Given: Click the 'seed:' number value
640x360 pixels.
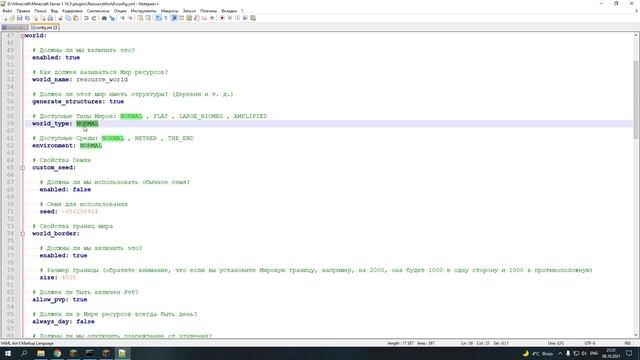Looking at the screenshot, I should [x=80, y=212].
